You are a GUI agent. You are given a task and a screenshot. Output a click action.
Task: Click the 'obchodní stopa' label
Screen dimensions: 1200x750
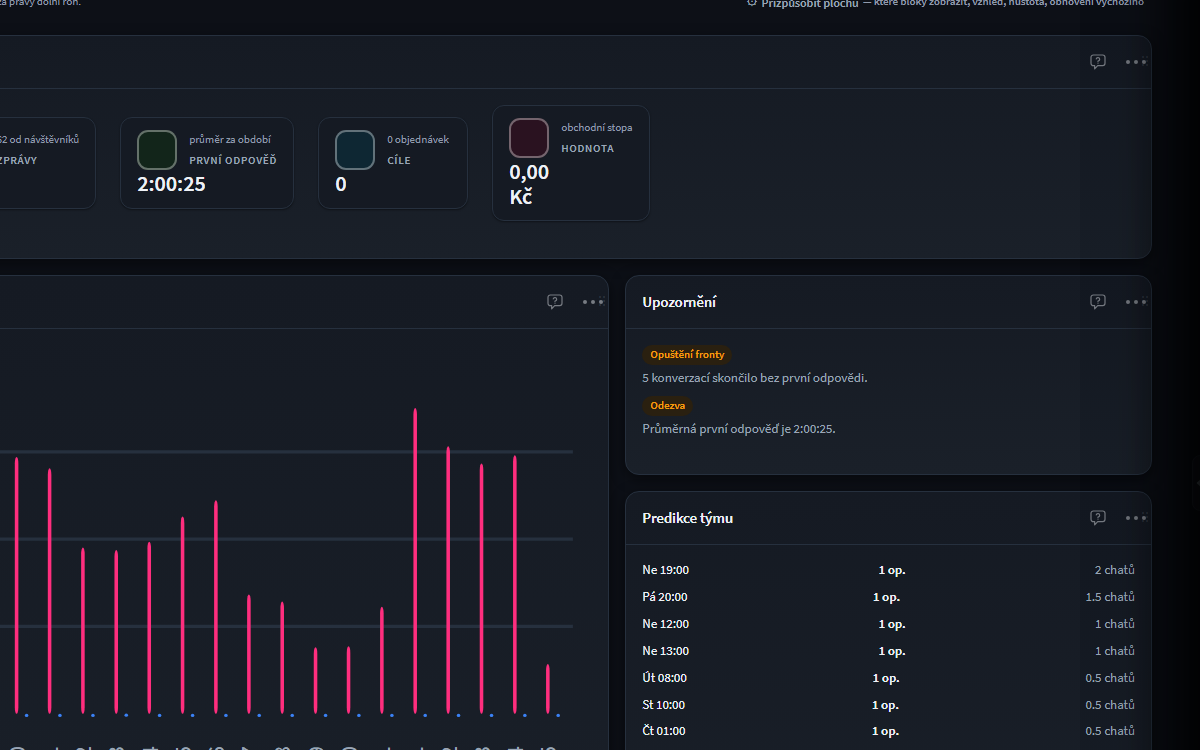597,127
